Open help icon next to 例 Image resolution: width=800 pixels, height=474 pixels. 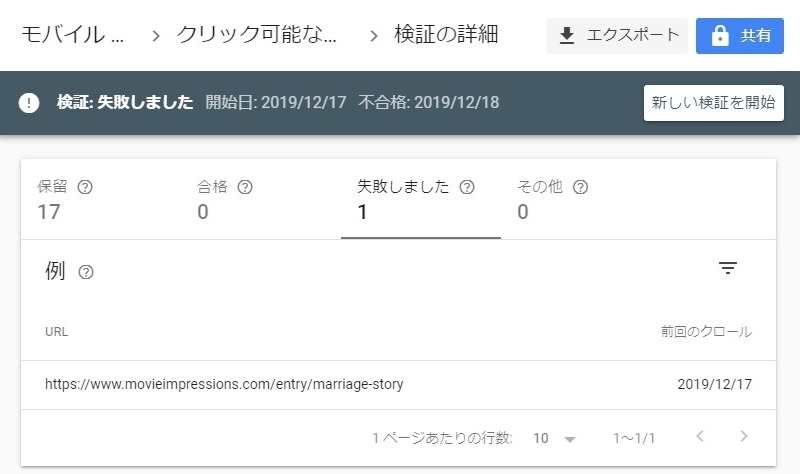click(86, 272)
